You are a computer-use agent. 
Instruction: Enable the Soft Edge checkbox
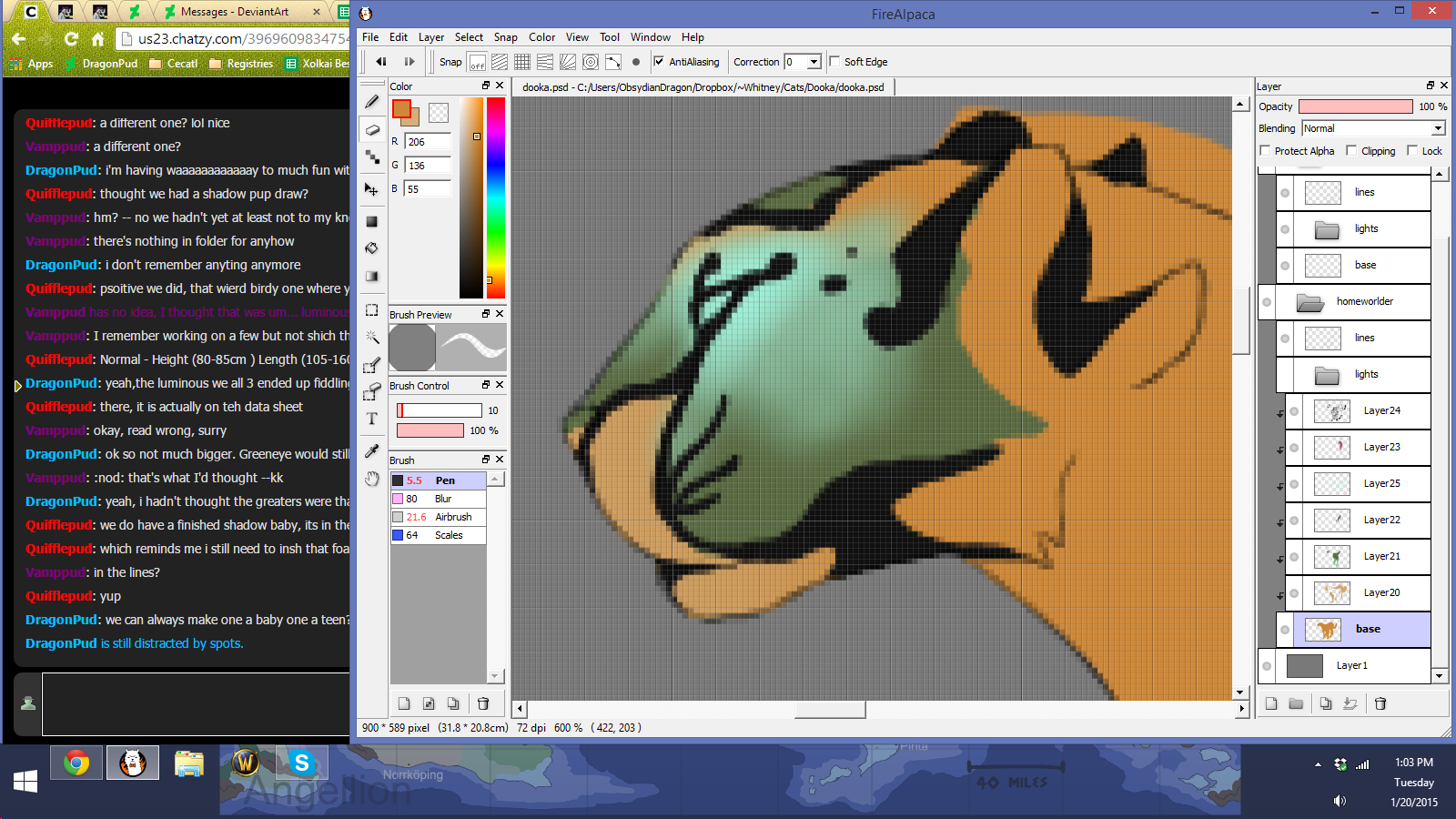[834, 62]
